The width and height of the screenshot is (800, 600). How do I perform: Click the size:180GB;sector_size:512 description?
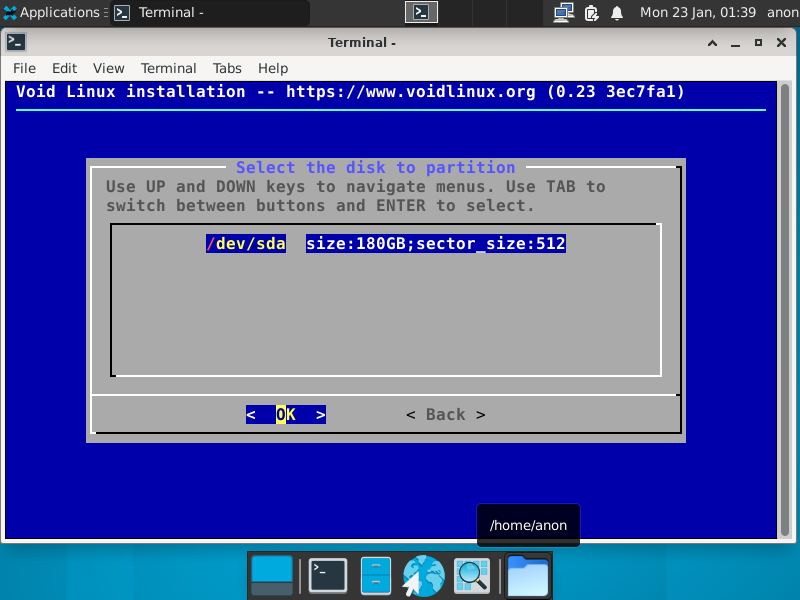click(x=436, y=243)
